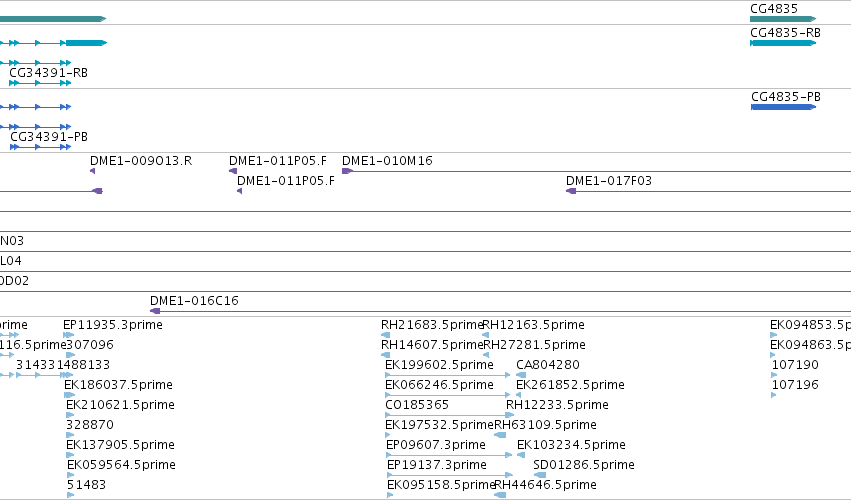Viewport: 851px width, 500px height.
Task: Select the RH44646.5prime EST arrow
Action: [500, 495]
